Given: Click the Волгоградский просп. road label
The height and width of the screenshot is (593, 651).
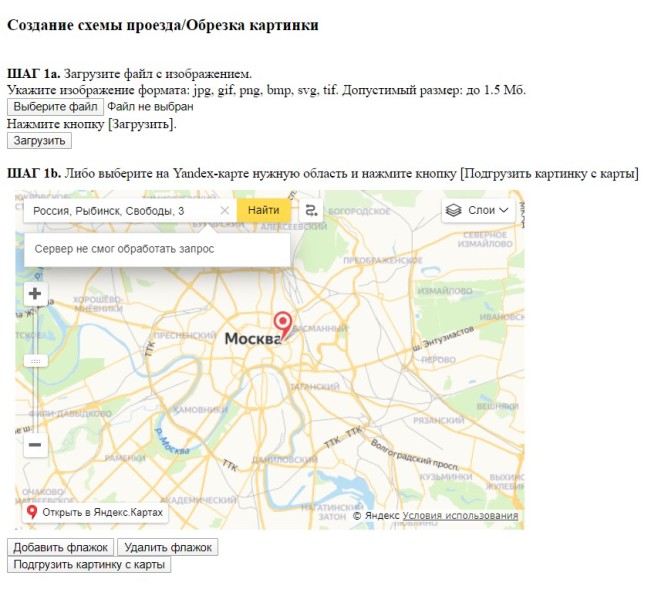Looking at the screenshot, I should 414,455.
